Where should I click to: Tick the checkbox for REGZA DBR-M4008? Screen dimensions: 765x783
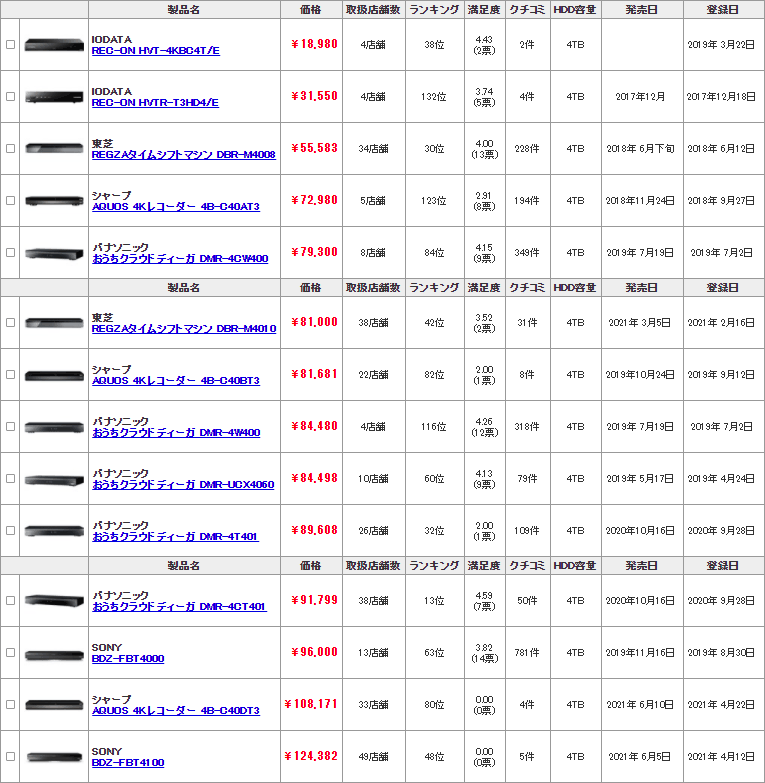[10, 148]
